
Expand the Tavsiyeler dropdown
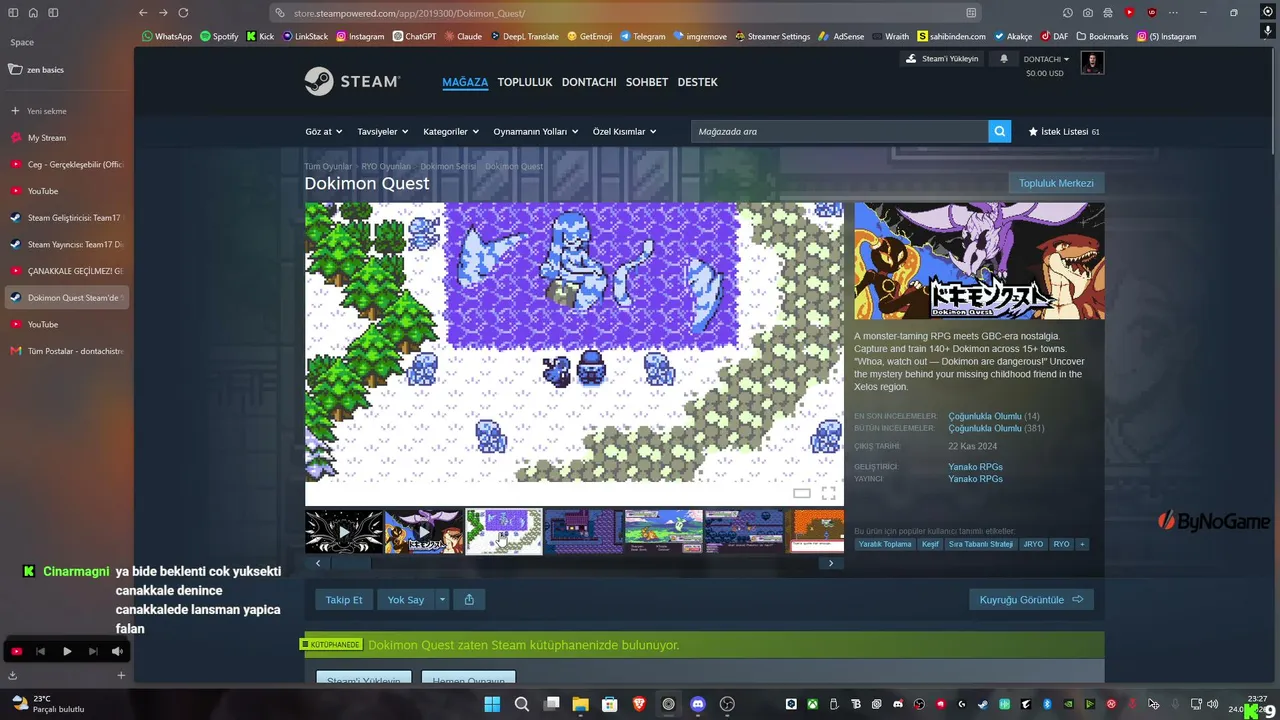pyautogui.click(x=383, y=131)
